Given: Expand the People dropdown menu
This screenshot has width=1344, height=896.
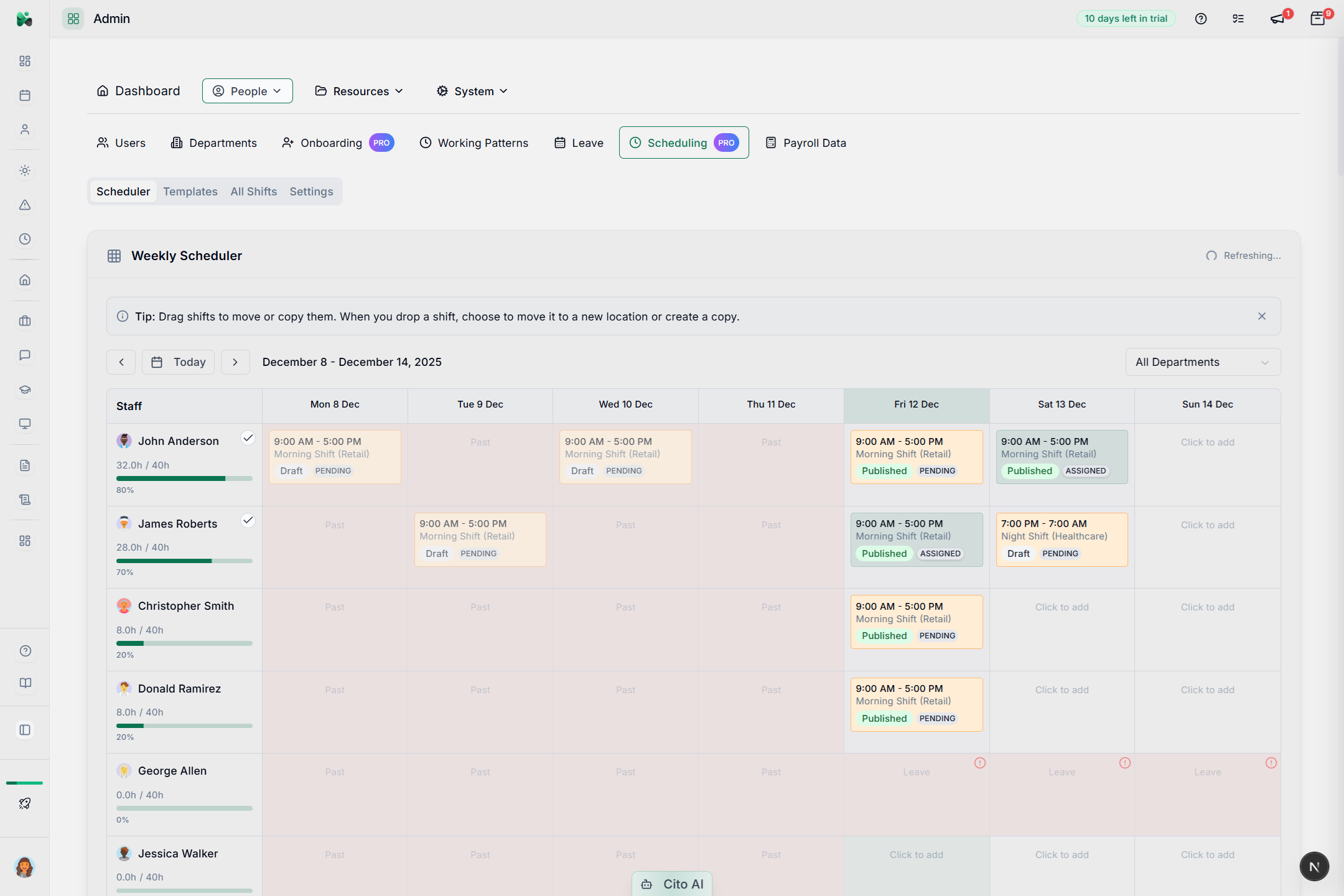Looking at the screenshot, I should [x=248, y=91].
